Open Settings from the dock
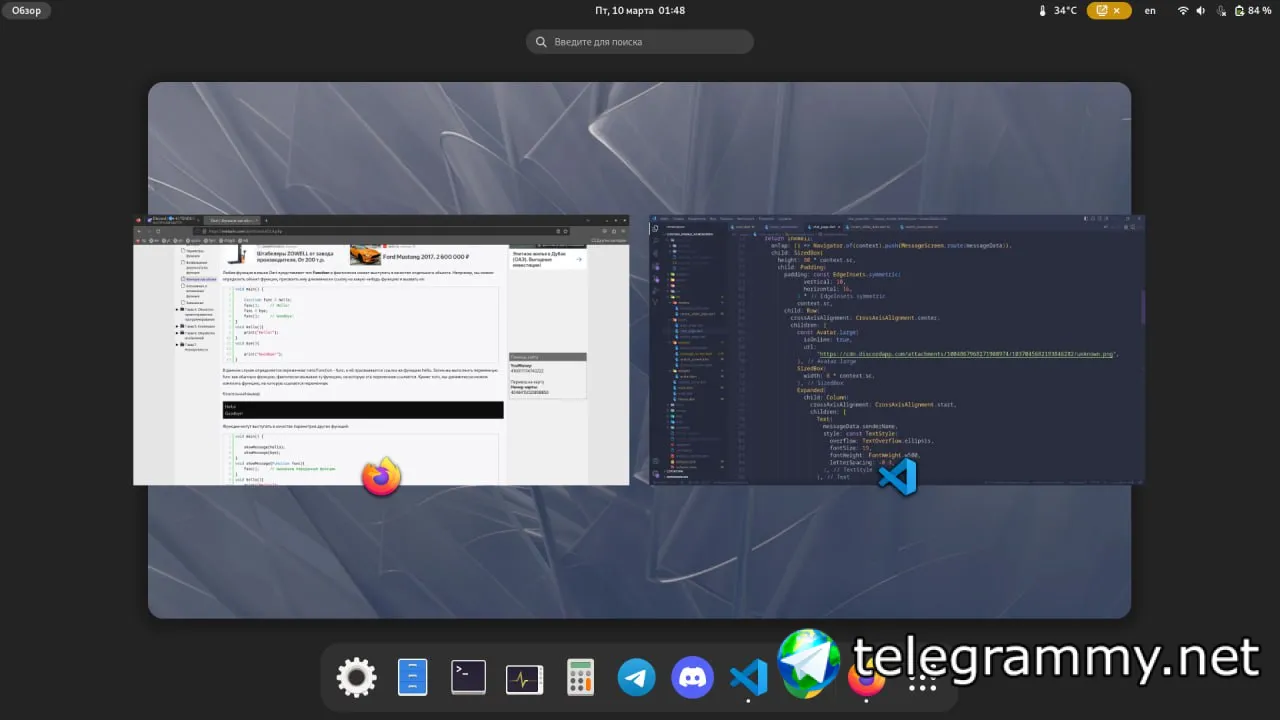 pyautogui.click(x=357, y=678)
